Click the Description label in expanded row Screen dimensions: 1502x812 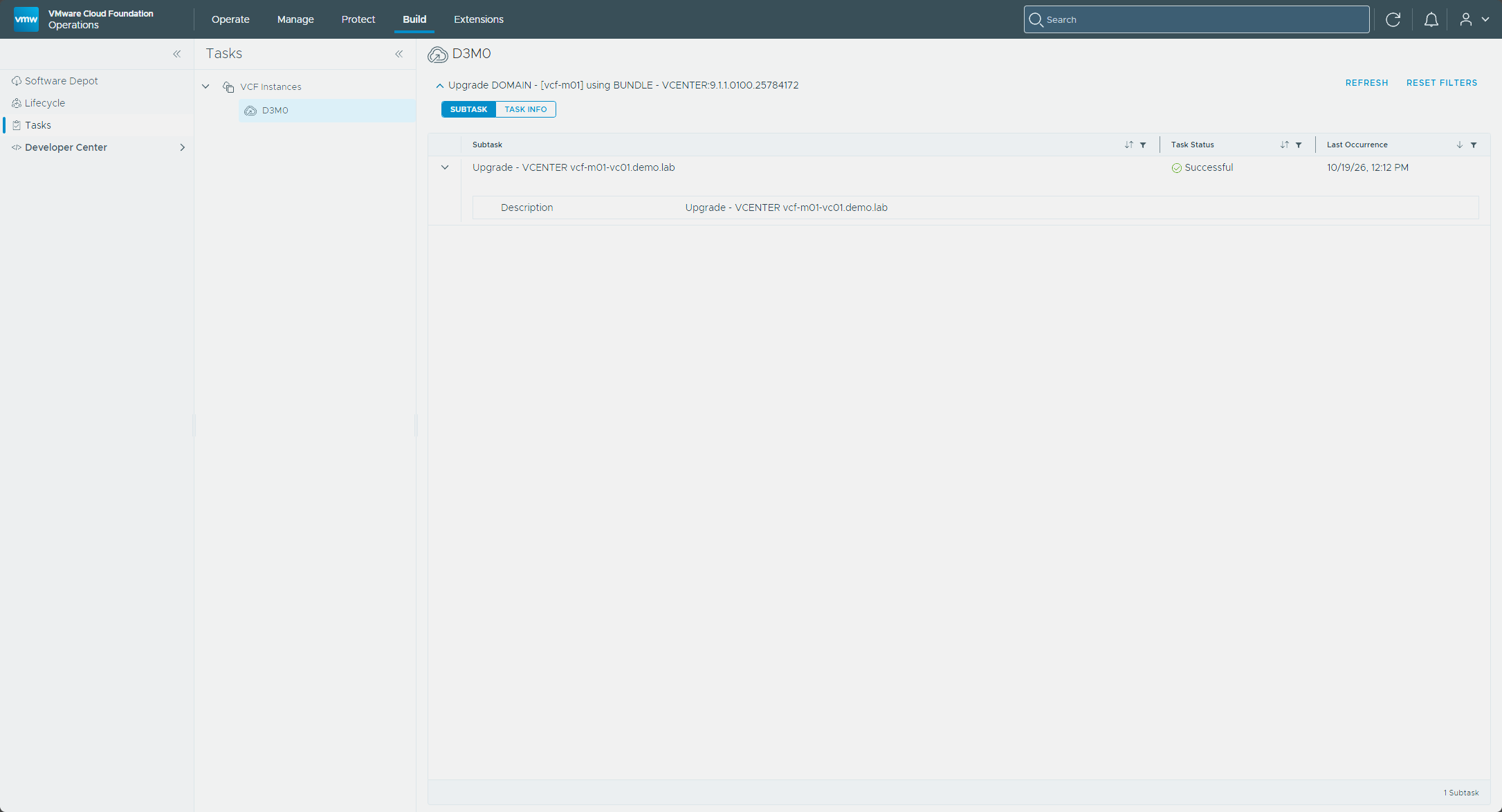tap(526, 207)
